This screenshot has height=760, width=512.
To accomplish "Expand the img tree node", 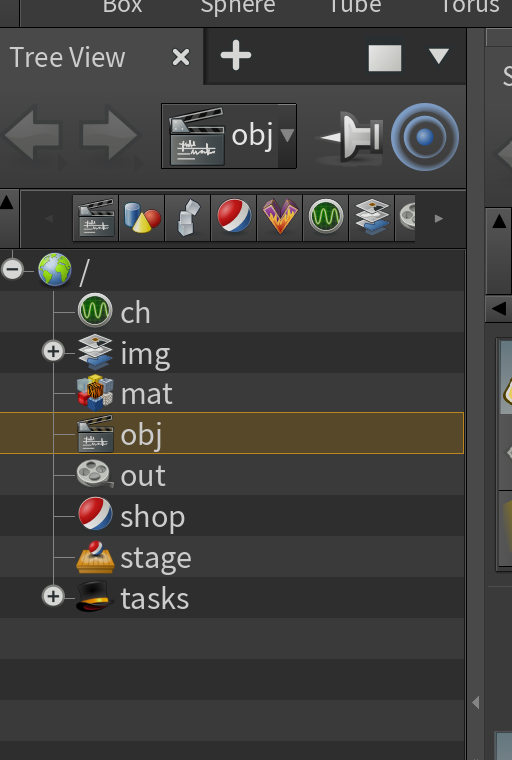I will pos(53,351).
